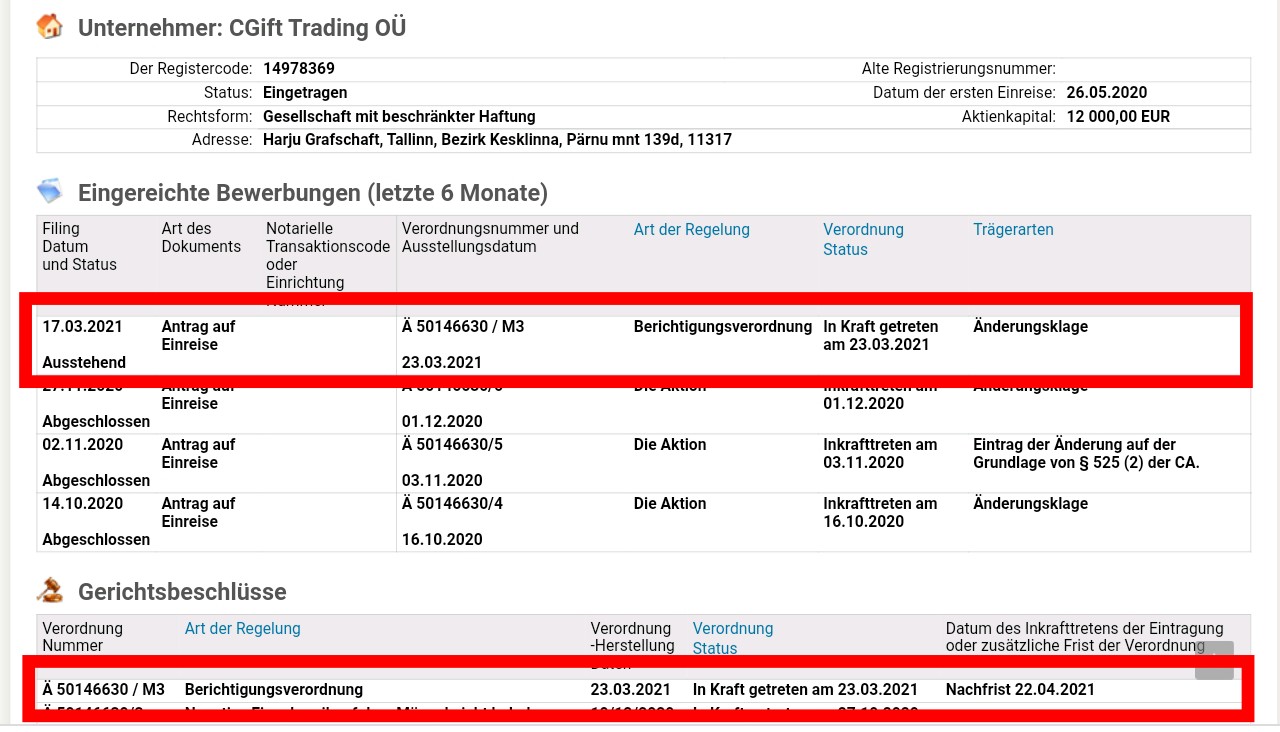Click the Pärnu mnt 139d address value
This screenshot has width=1280, height=732.
pyautogui.click(x=497, y=140)
